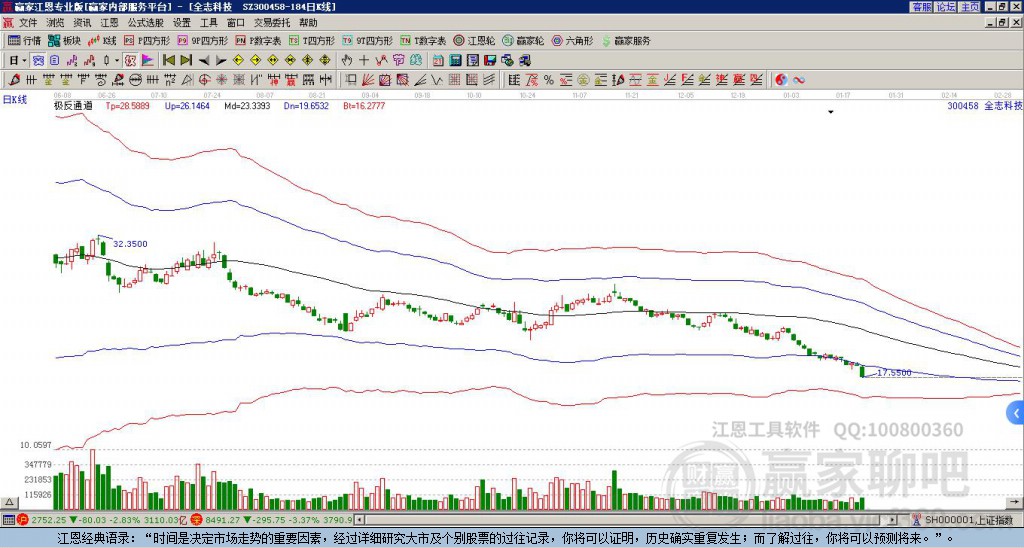Expand the candlestick style dropdown arrow
The image size is (1024, 548).
(x=117, y=60)
